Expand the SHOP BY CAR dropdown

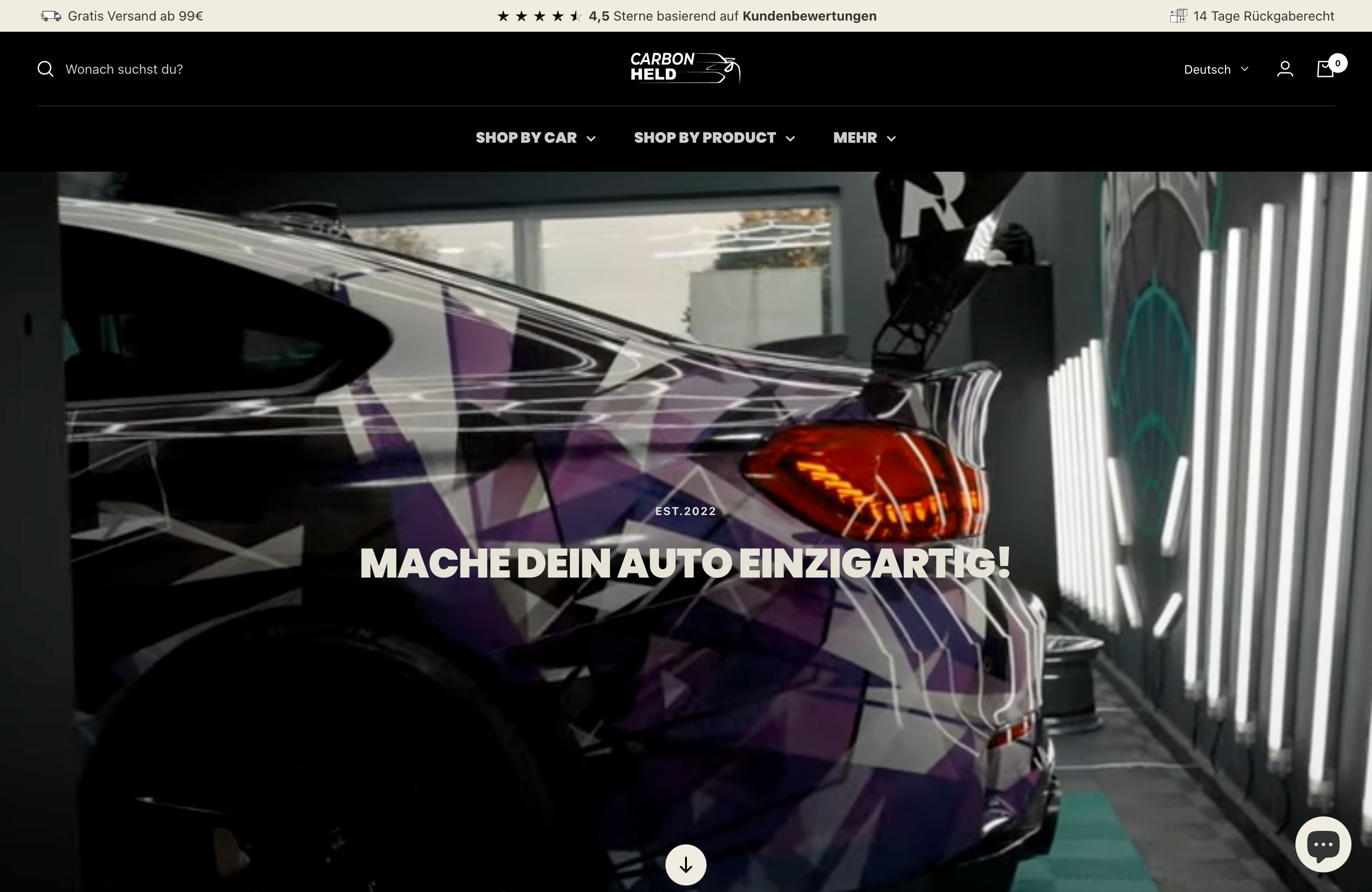click(536, 138)
